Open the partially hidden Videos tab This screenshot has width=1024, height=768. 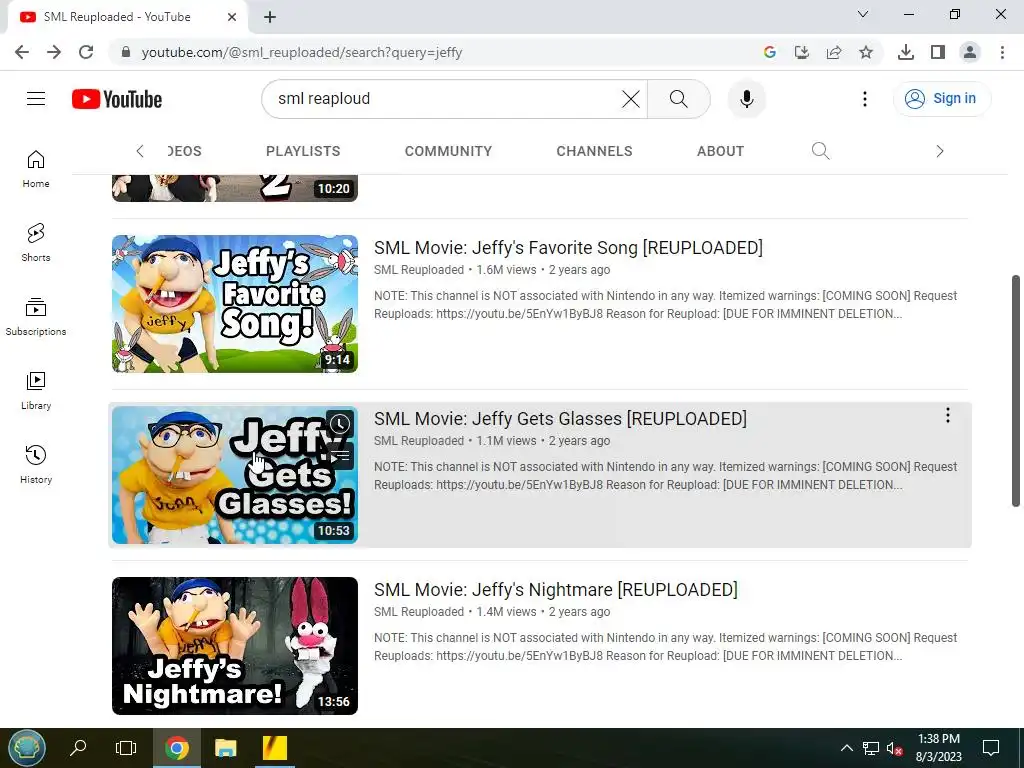185,151
